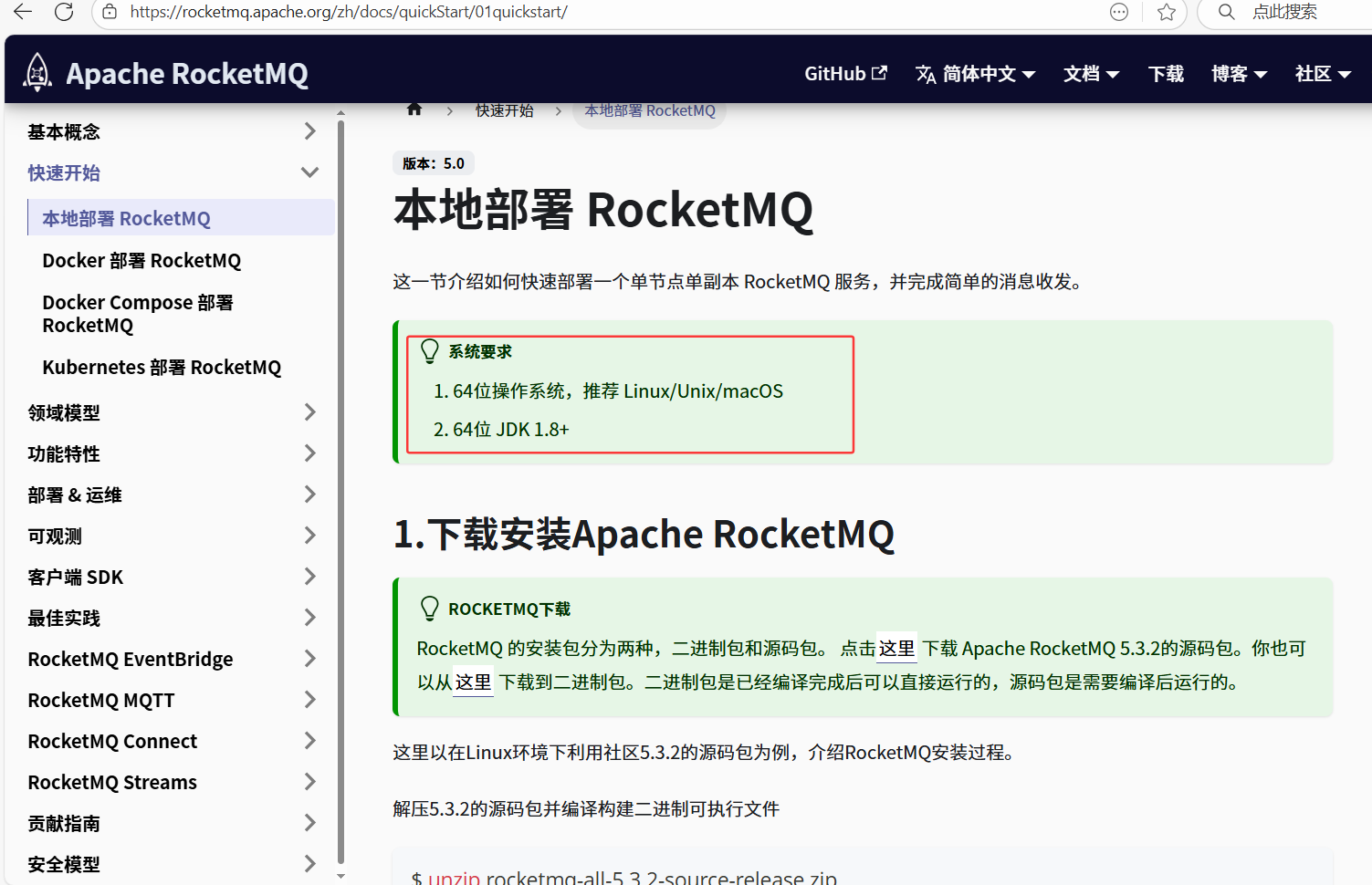Collapse the 快速开始 sidebar section
The width and height of the screenshot is (1372, 885).
coord(309,172)
